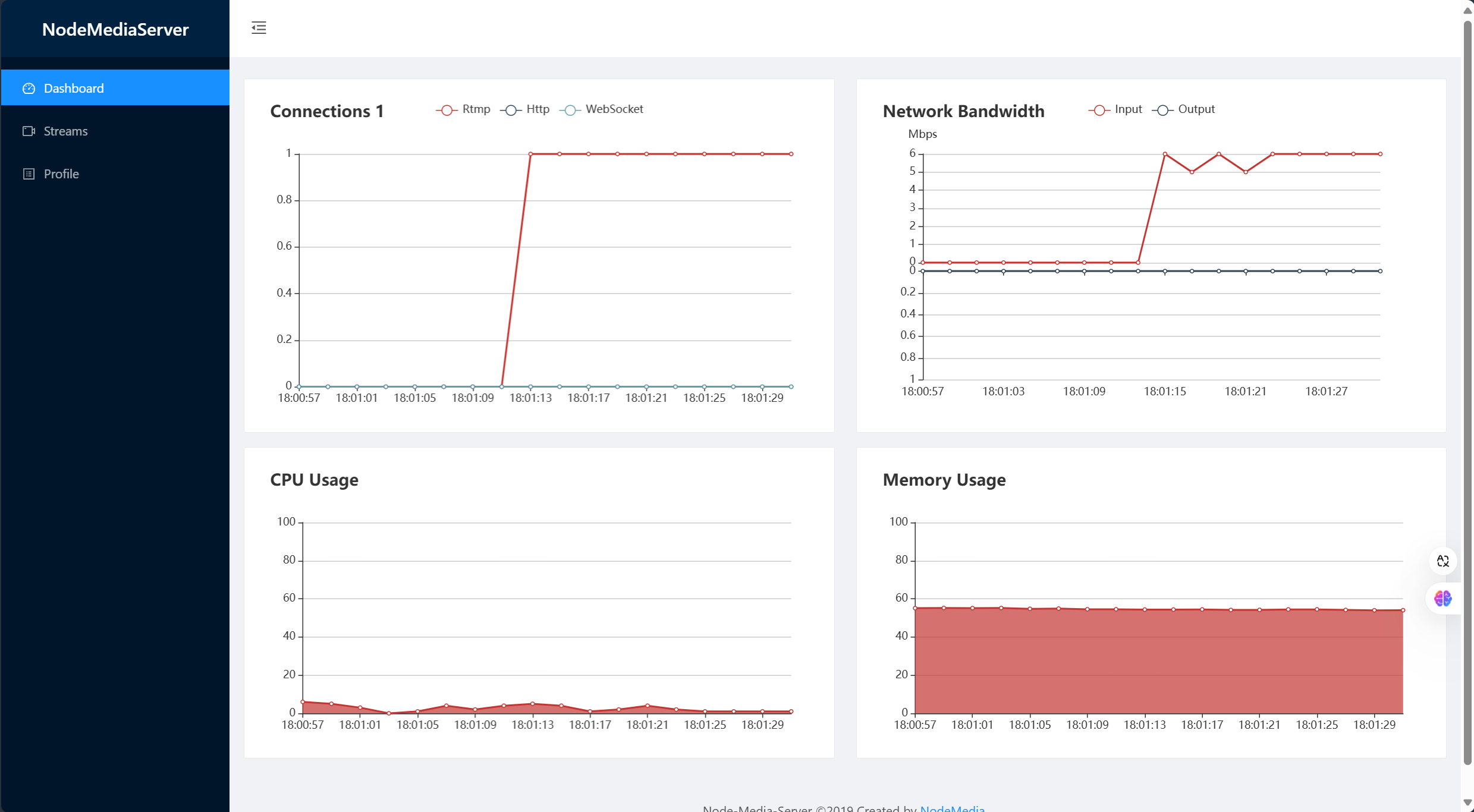Toggle the WebSocket series visibility

570,109
